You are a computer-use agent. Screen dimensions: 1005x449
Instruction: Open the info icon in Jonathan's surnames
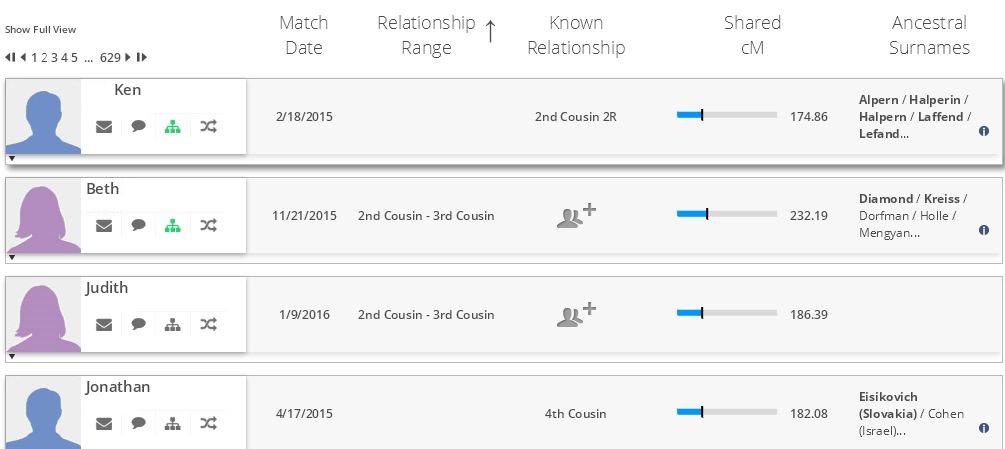(983, 428)
